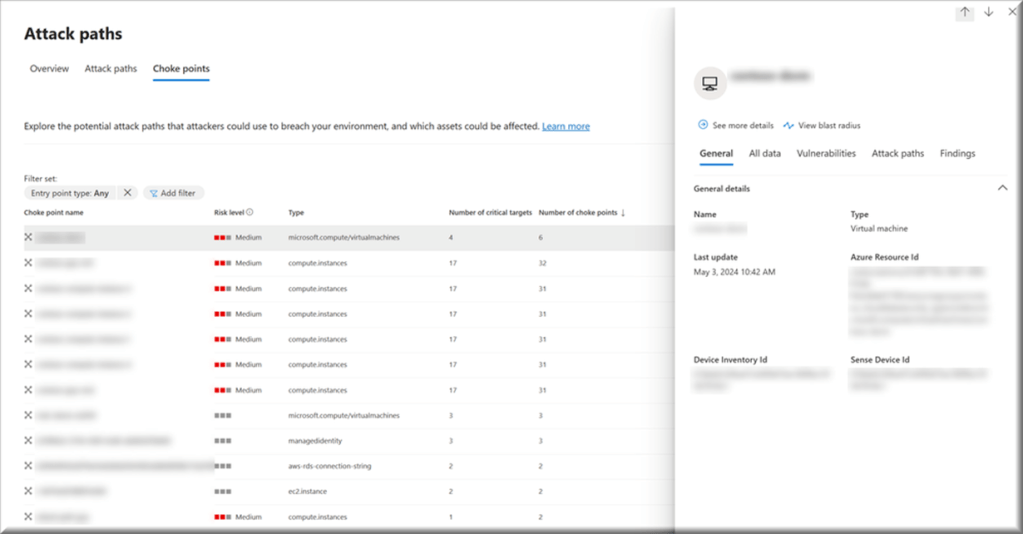
Task: Close the details side panel
Action: [1012, 12]
